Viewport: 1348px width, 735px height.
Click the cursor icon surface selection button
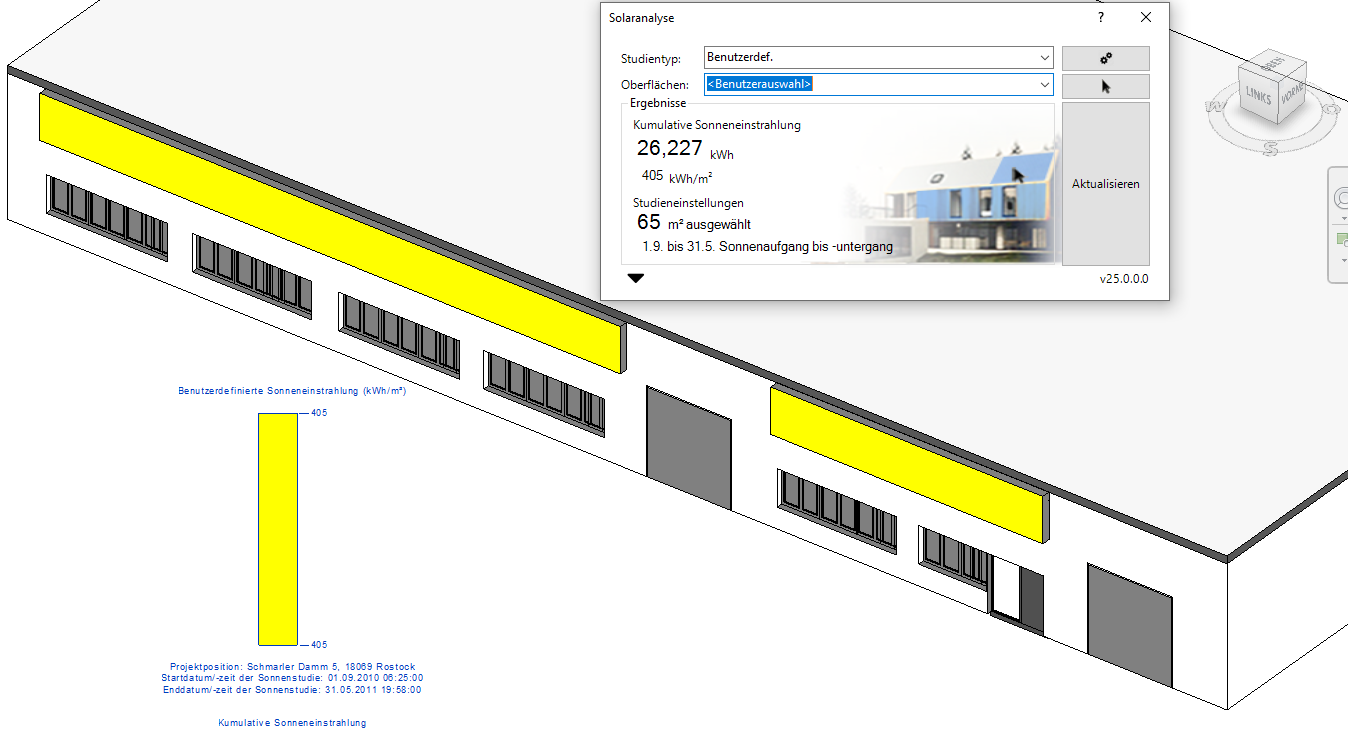[x=1105, y=86]
